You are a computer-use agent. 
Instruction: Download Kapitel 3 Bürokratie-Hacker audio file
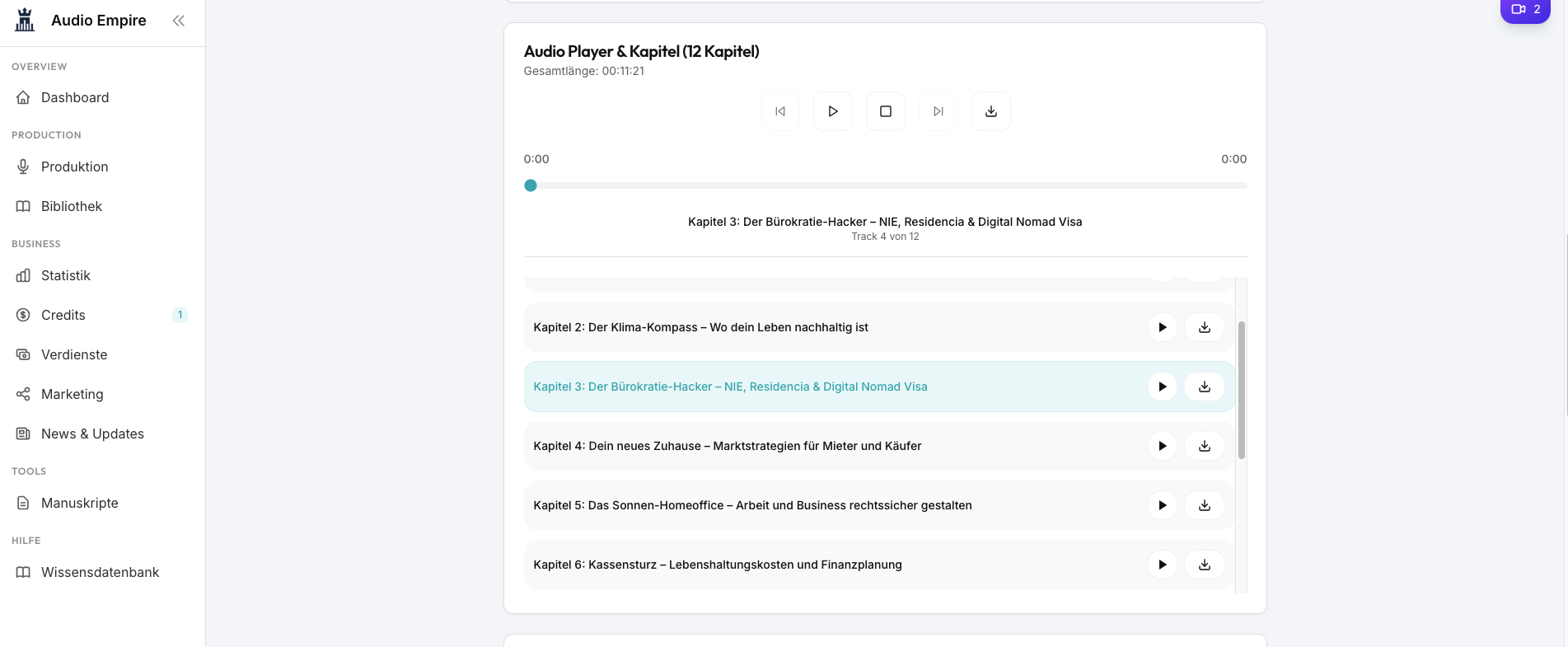click(x=1205, y=387)
